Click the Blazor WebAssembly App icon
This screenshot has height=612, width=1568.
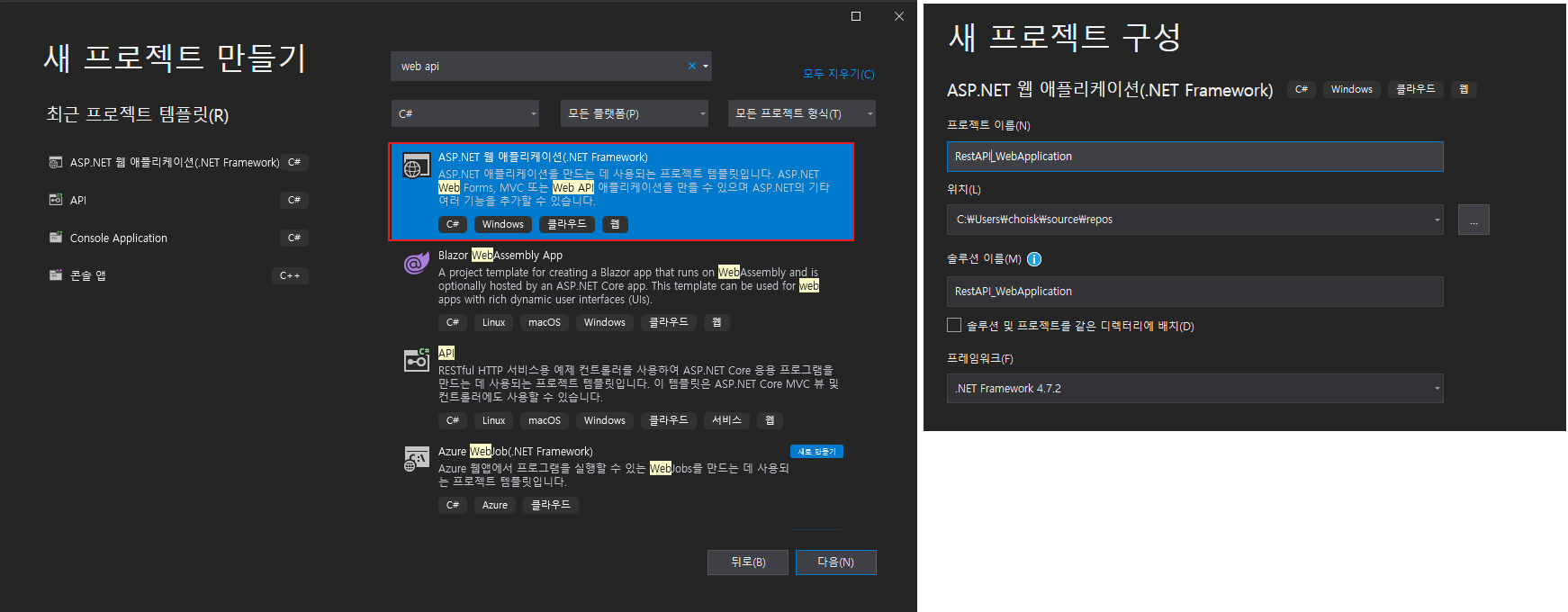(417, 263)
